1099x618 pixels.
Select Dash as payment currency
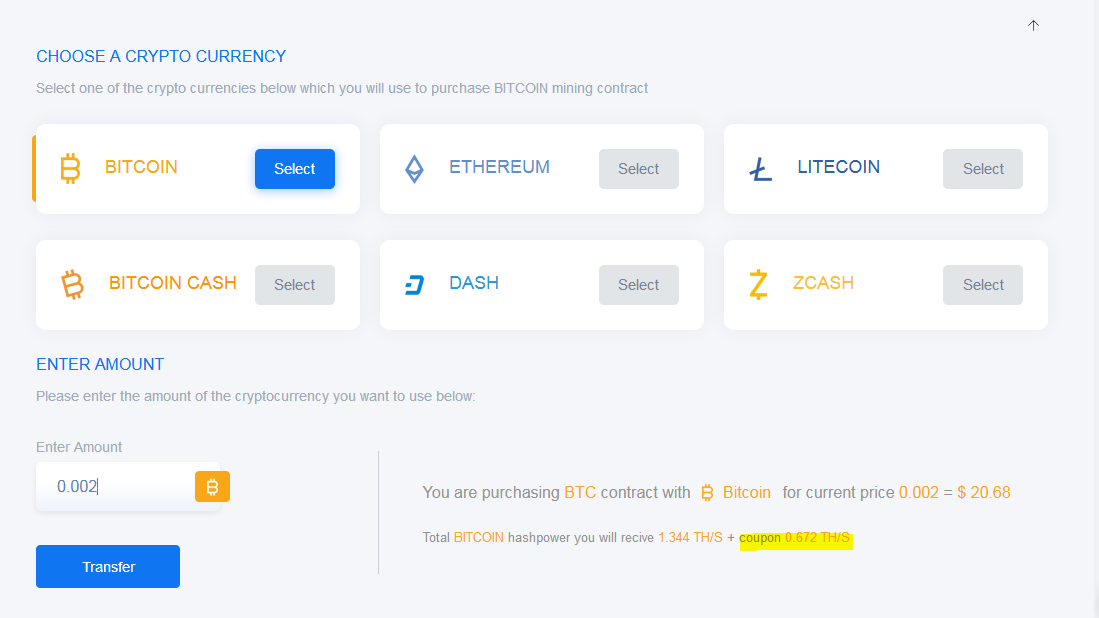(x=638, y=285)
